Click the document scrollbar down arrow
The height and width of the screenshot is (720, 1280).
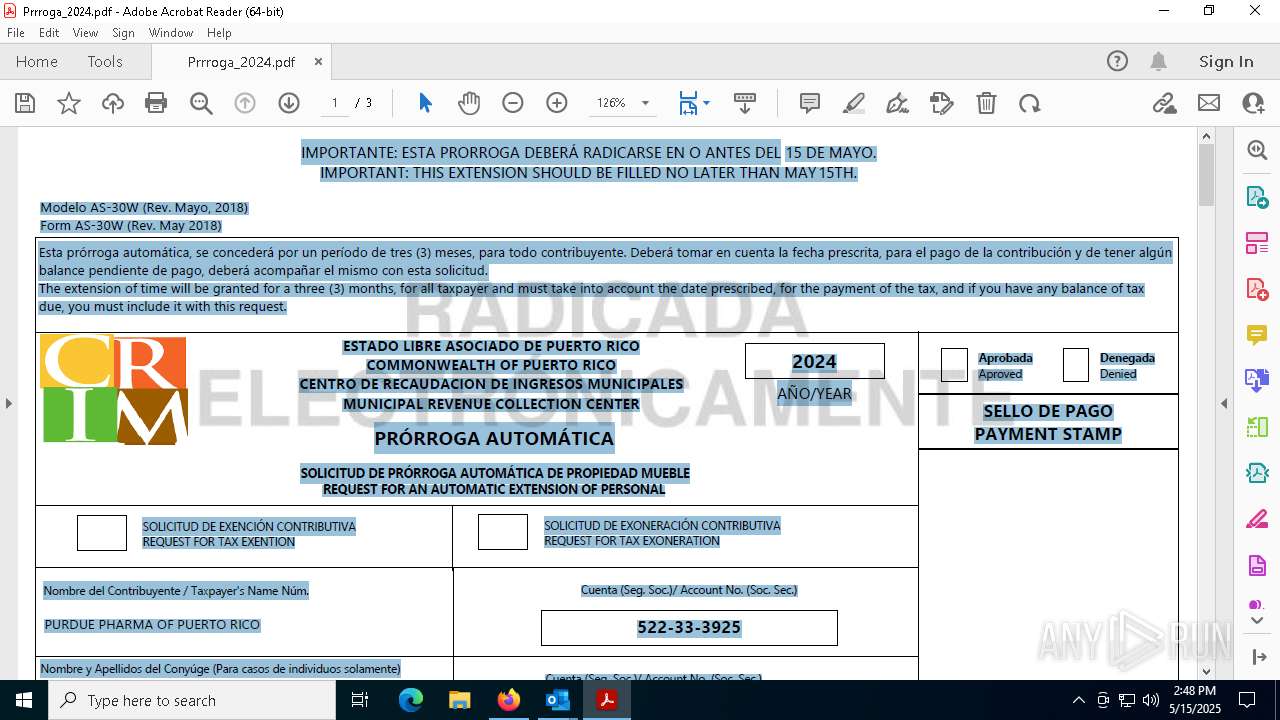click(1206, 671)
